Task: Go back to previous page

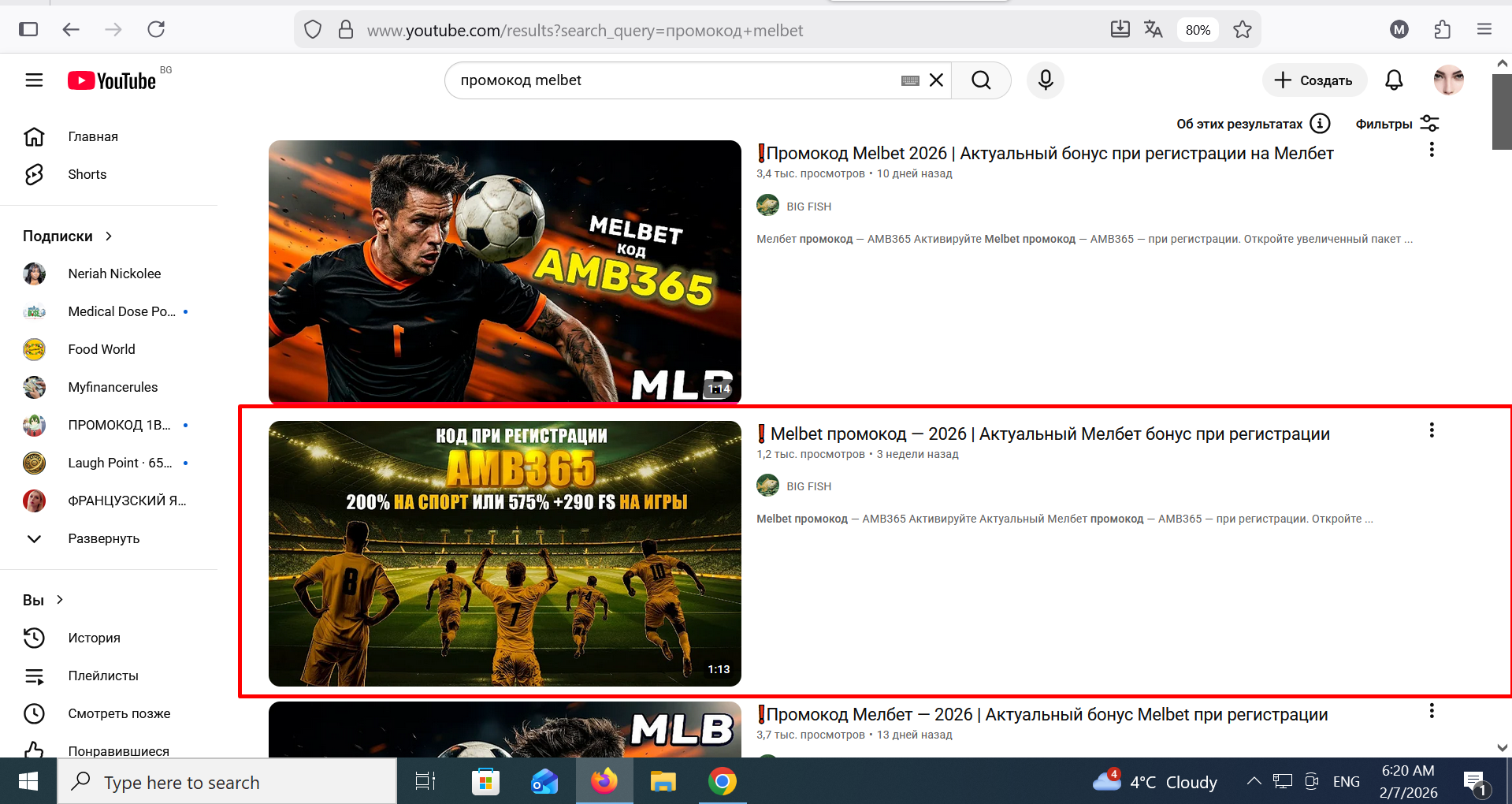Action: [71, 29]
